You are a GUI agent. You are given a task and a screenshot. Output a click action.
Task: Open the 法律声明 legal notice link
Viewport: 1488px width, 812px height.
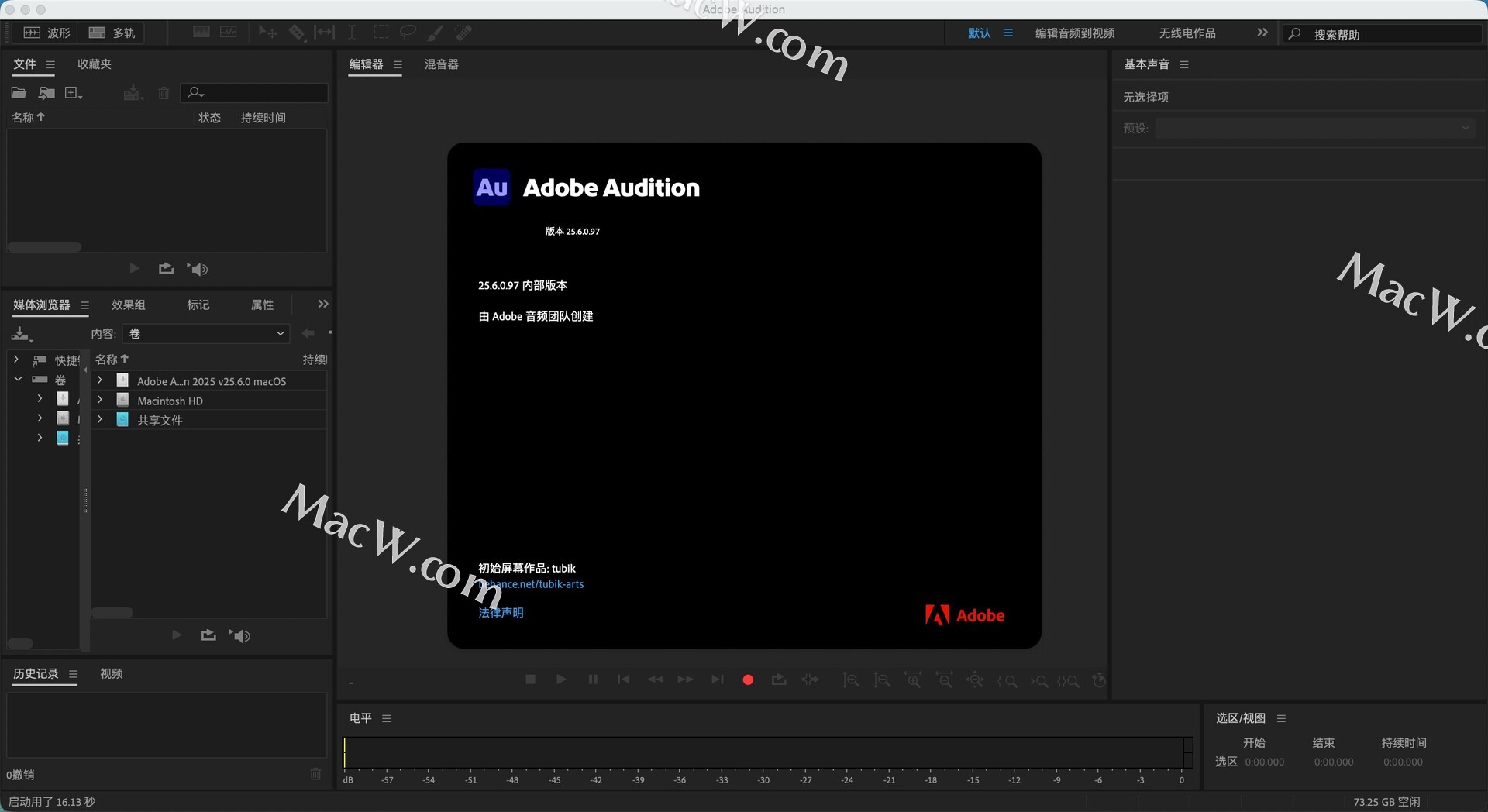point(501,612)
